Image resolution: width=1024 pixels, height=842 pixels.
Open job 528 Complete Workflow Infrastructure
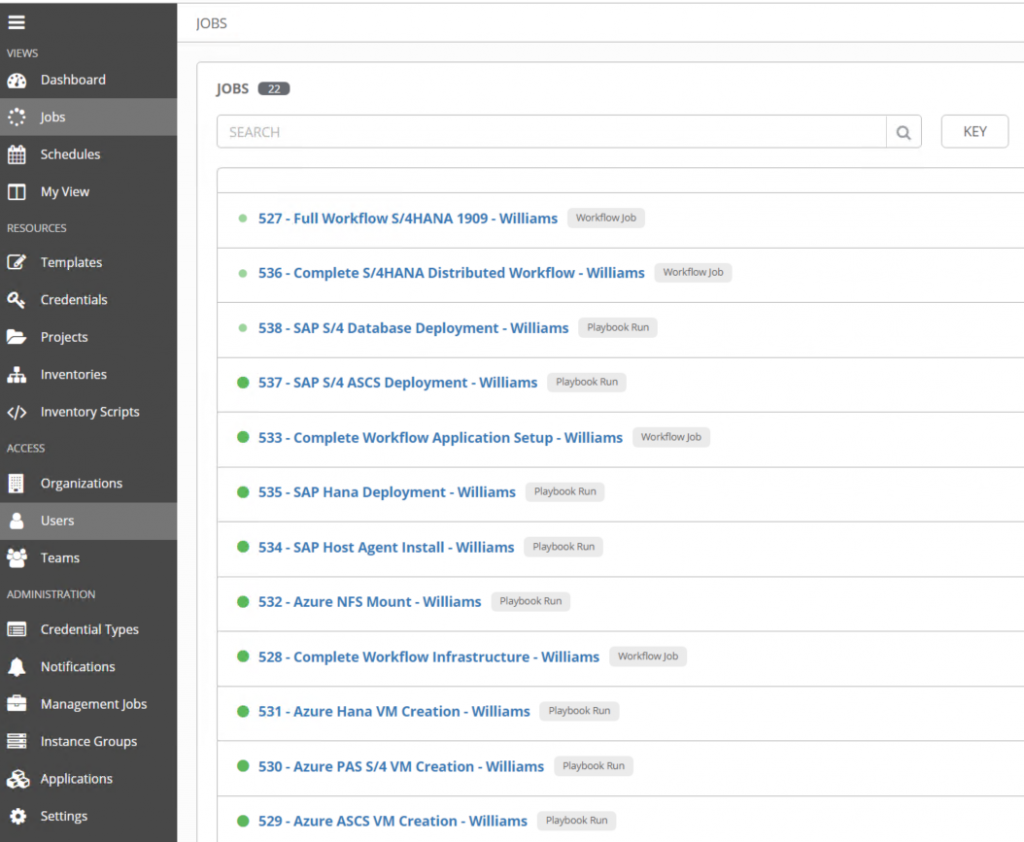coord(428,656)
